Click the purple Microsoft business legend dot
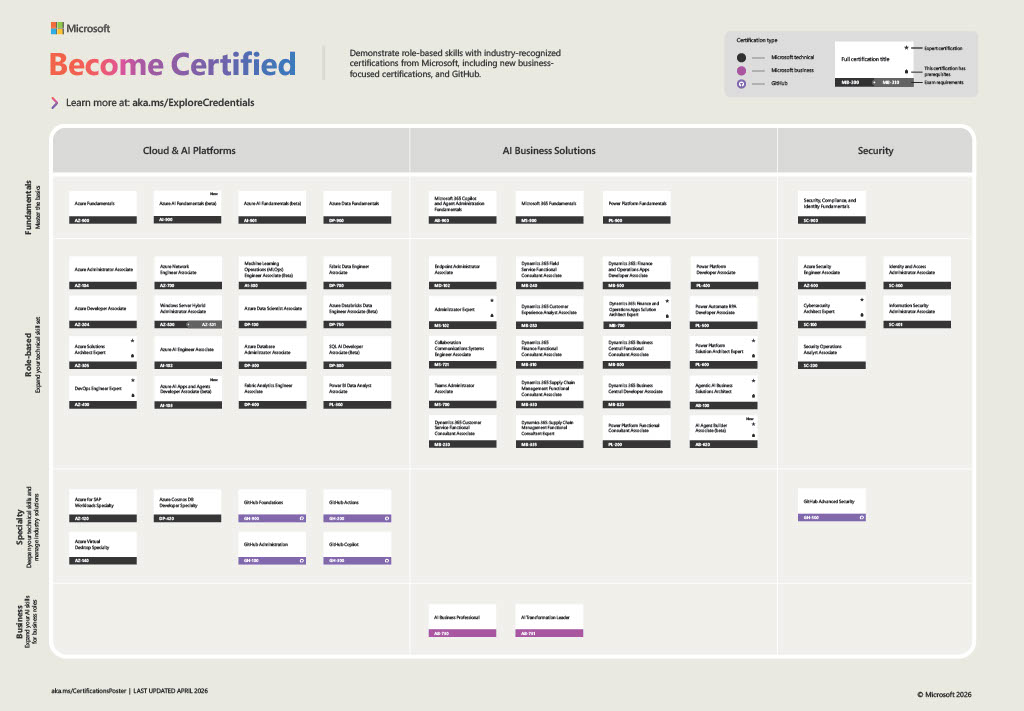This screenshot has height=711, width=1024. [741, 71]
